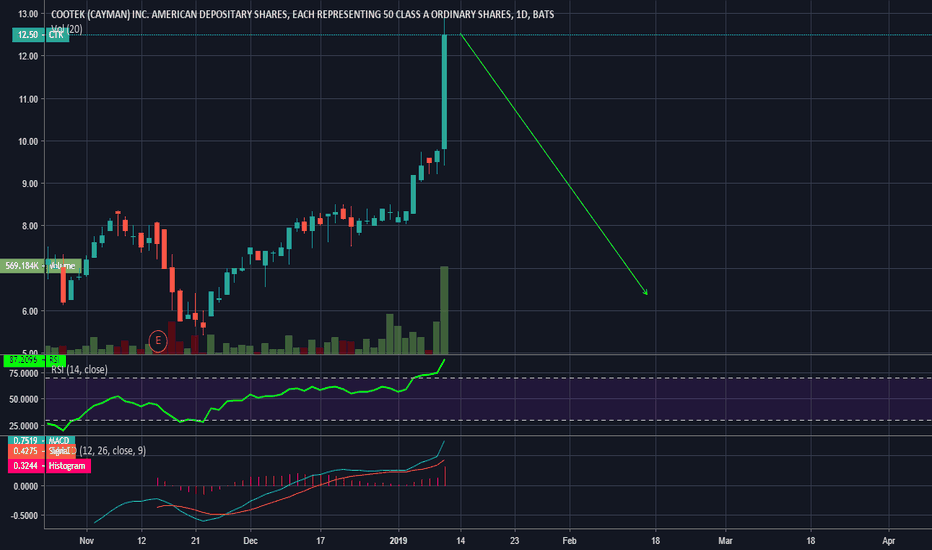Click the 87.2095 RSI value label

[x=24, y=360]
